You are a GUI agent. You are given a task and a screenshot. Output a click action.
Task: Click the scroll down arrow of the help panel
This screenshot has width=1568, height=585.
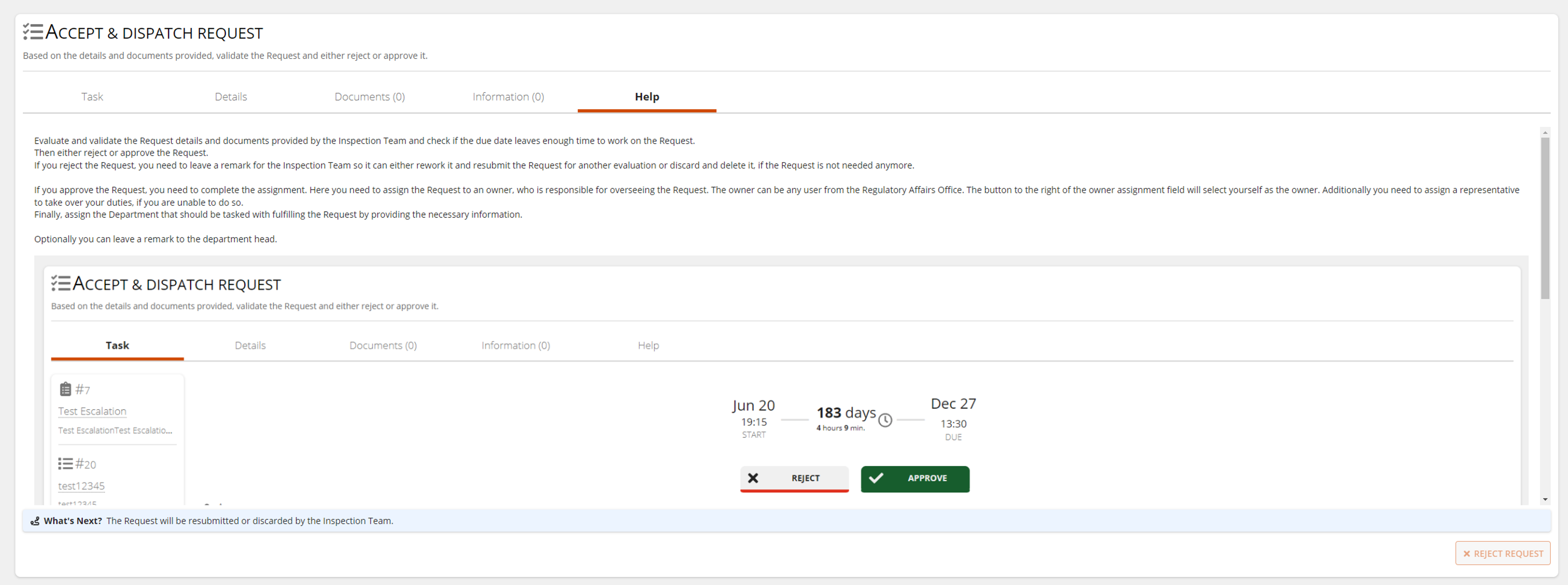point(1545,500)
